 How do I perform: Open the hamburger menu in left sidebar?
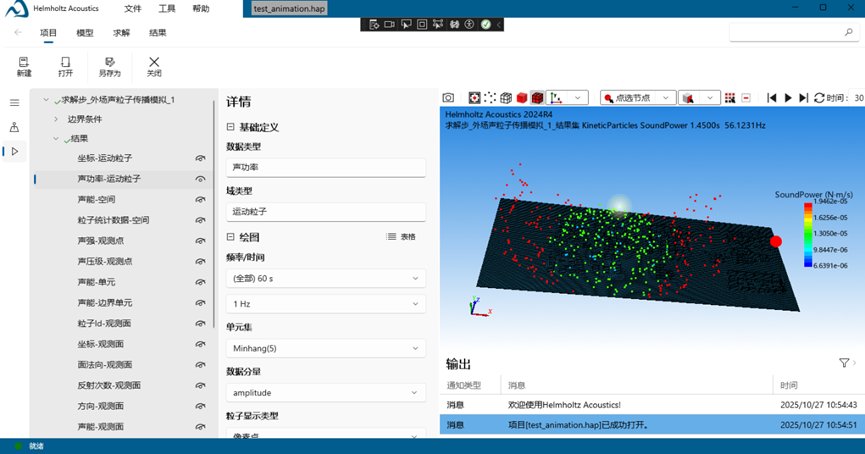[x=14, y=103]
